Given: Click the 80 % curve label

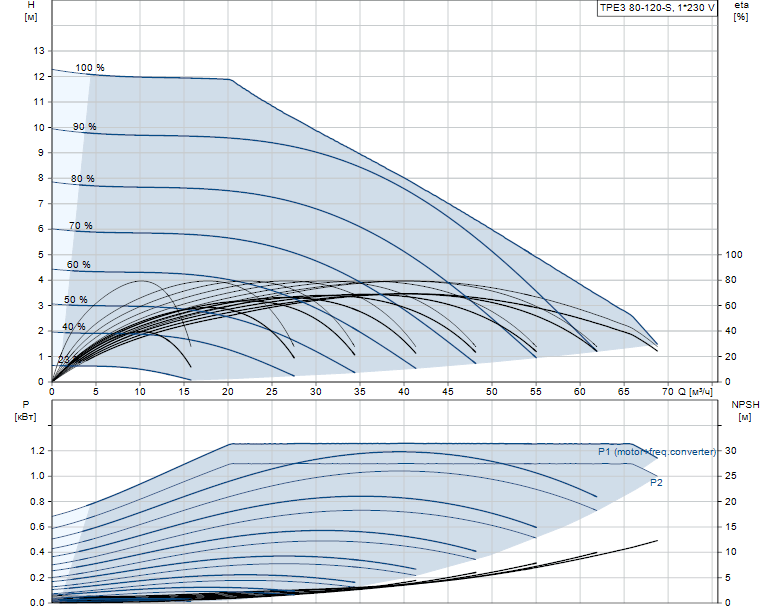Looking at the screenshot, I should (82, 179).
